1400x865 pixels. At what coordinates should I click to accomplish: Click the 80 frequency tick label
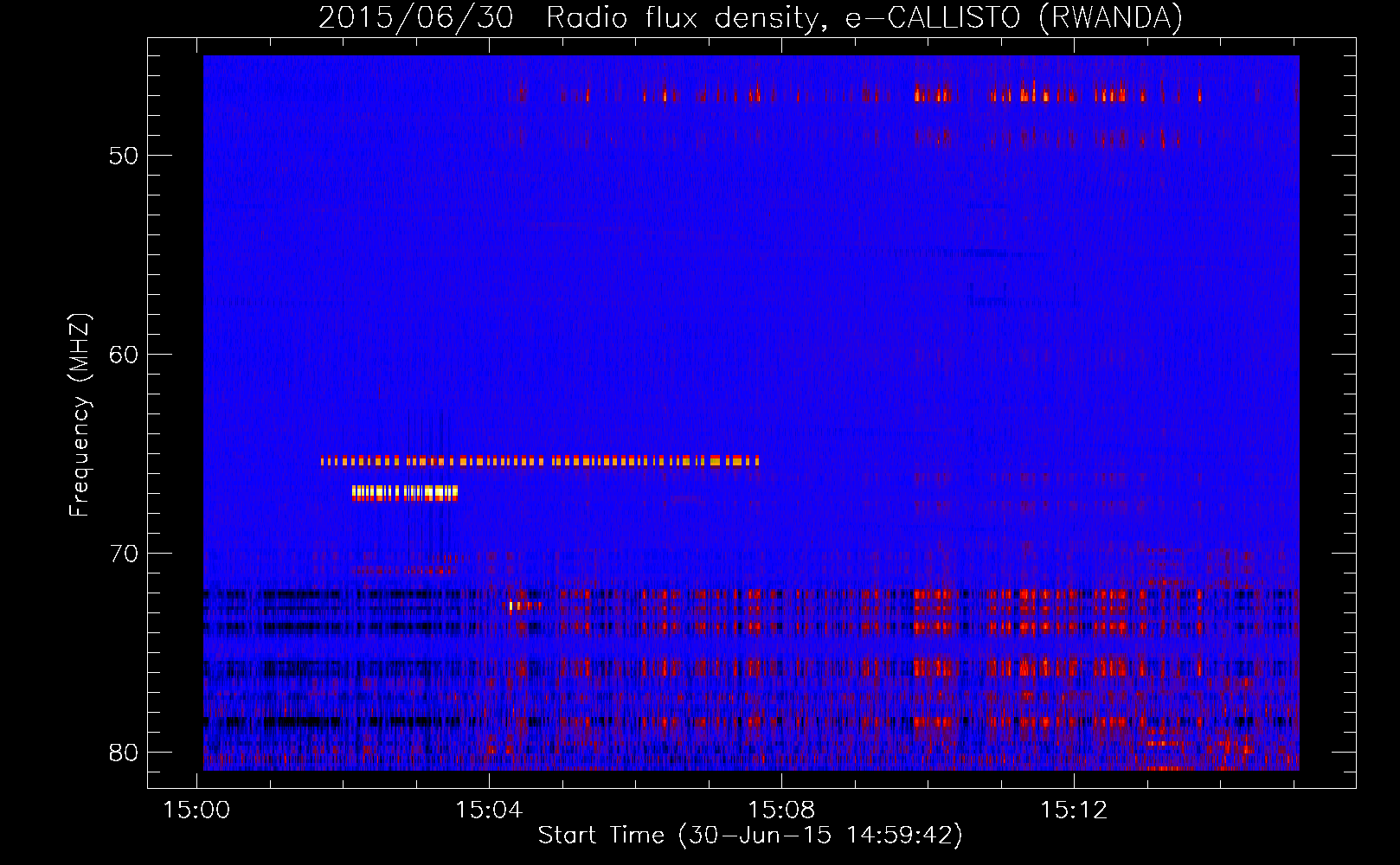pyautogui.click(x=124, y=753)
